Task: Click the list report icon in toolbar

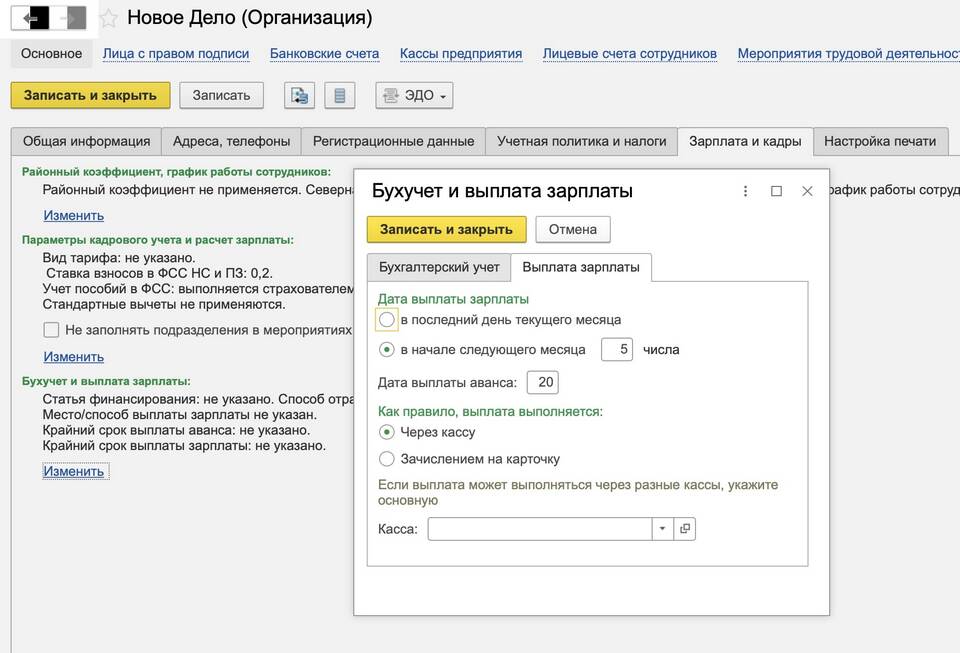Action: pos(340,96)
